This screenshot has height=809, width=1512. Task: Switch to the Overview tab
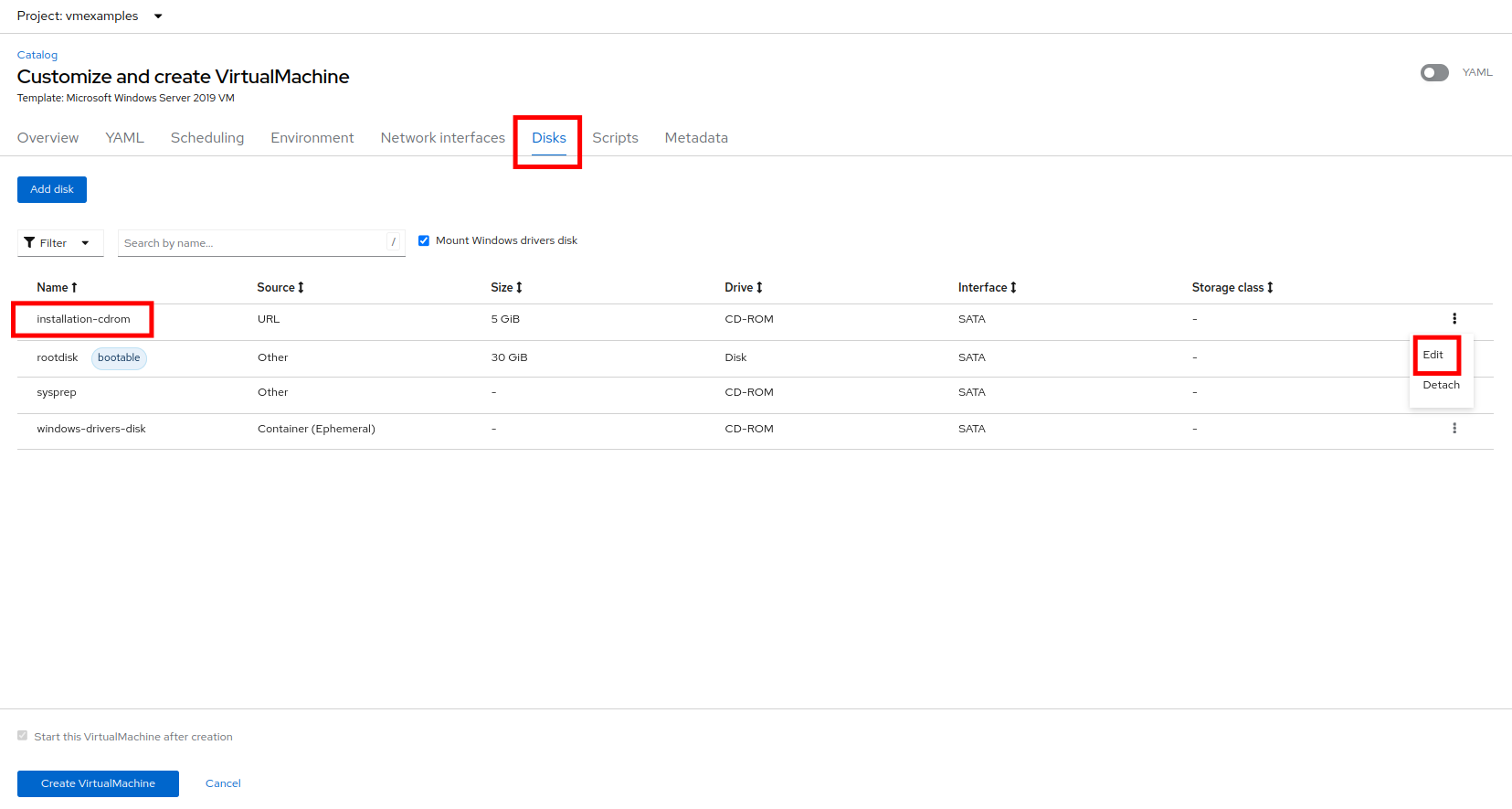48,138
